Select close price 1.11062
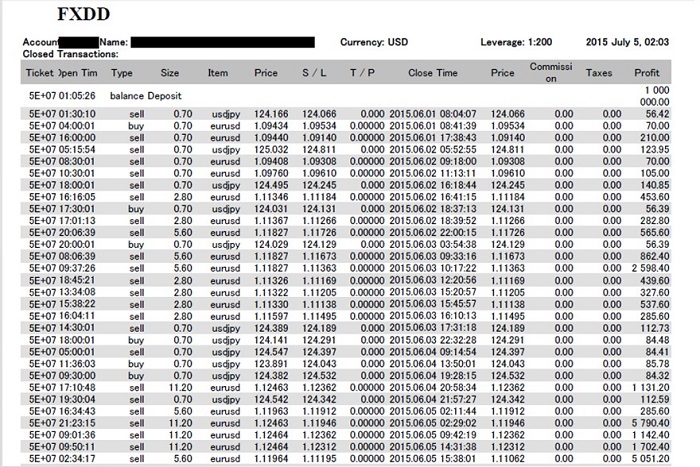The image size is (700, 467). [x=508, y=459]
